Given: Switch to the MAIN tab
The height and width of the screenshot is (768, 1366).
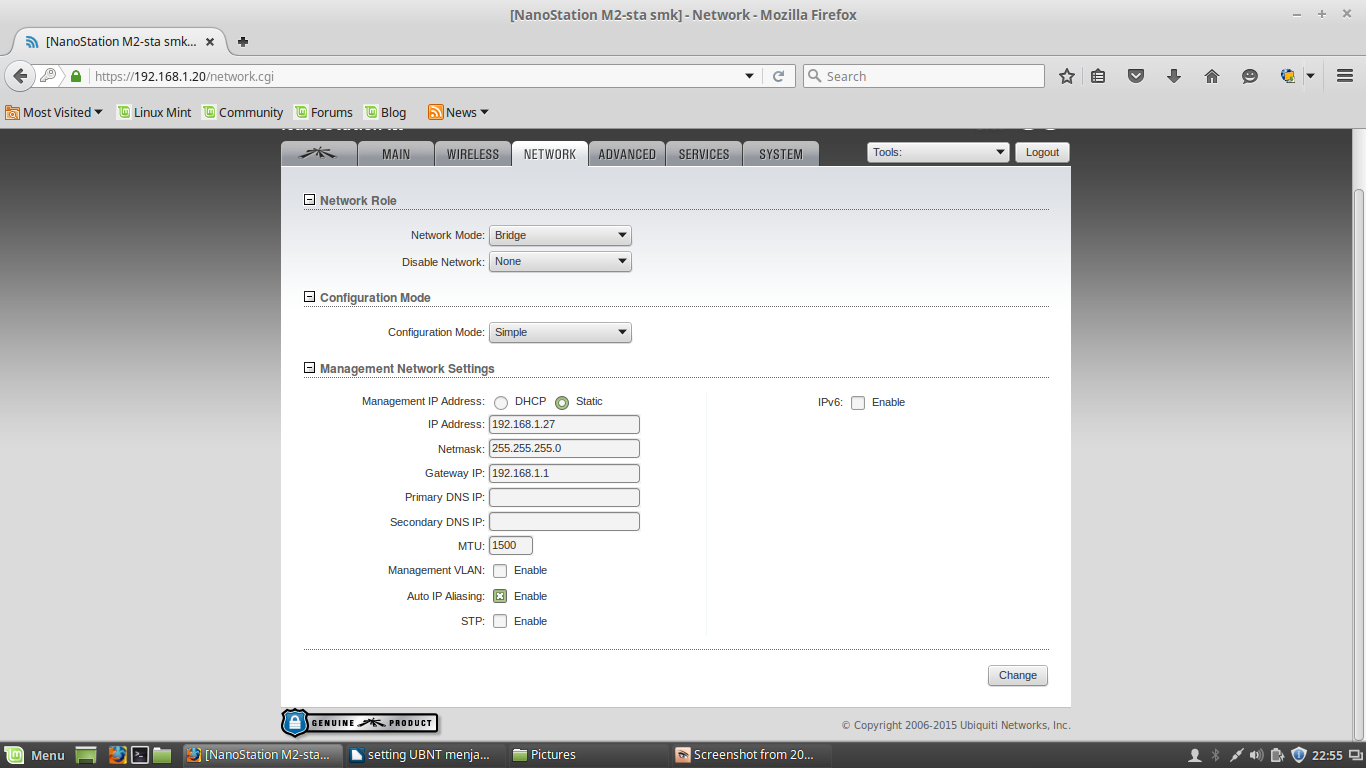Looking at the screenshot, I should [396, 154].
